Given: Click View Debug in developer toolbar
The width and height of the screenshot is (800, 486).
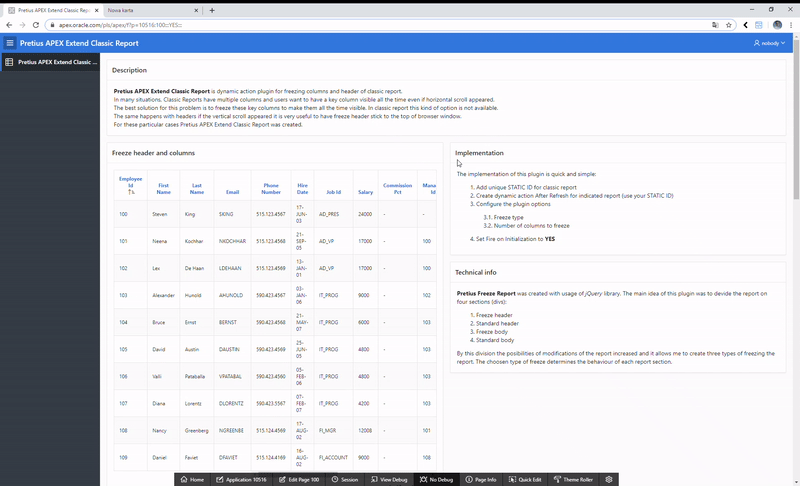Looking at the screenshot, I should [389, 479].
